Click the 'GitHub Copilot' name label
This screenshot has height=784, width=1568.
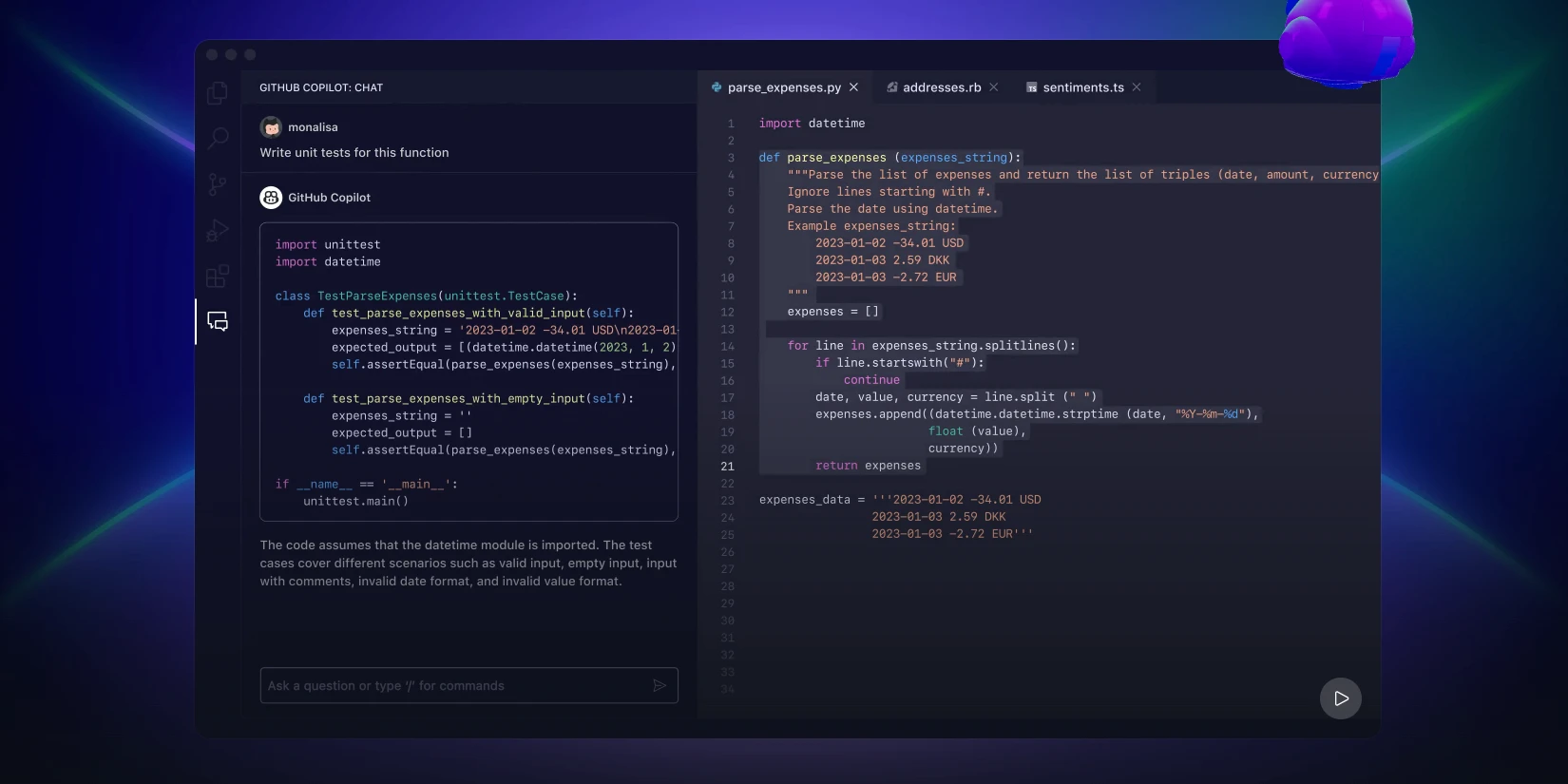pos(330,198)
